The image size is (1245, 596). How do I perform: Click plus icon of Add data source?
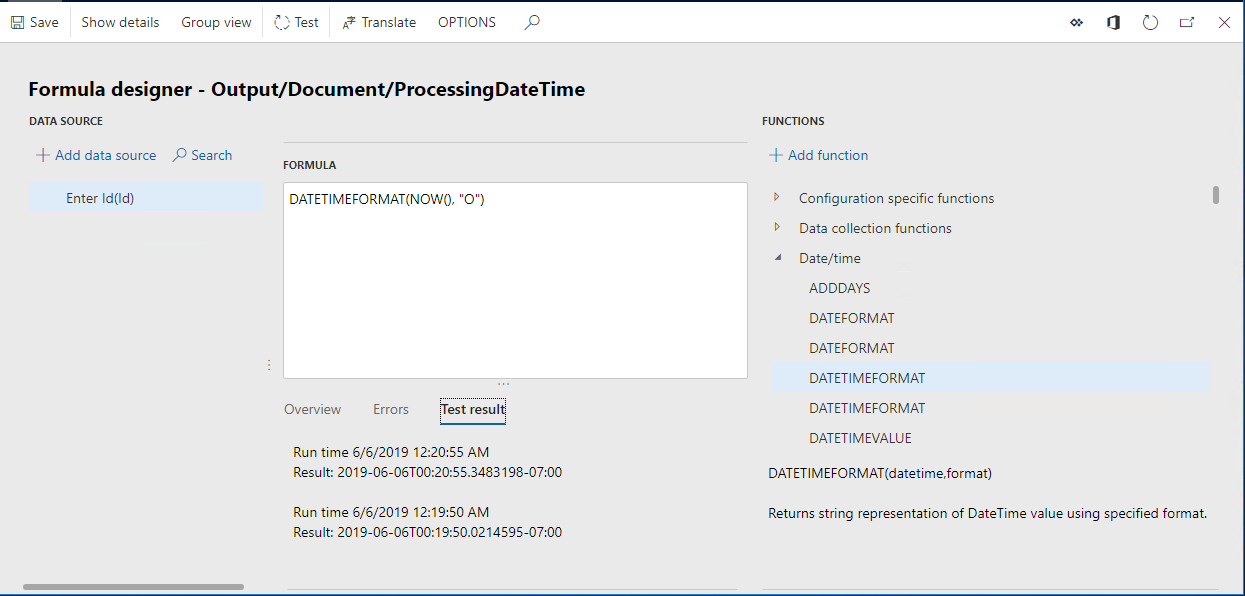[x=43, y=155]
